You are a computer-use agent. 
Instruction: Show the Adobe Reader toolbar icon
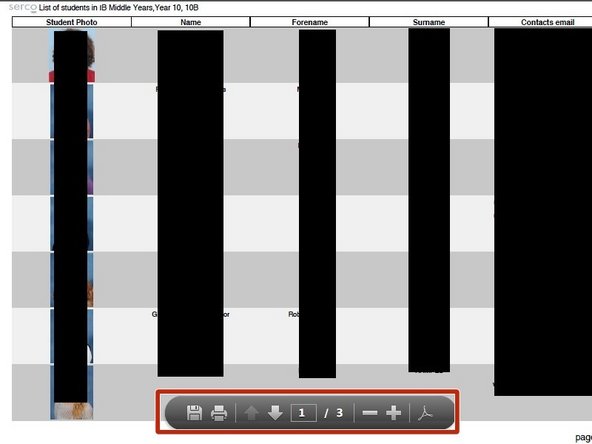(426, 413)
